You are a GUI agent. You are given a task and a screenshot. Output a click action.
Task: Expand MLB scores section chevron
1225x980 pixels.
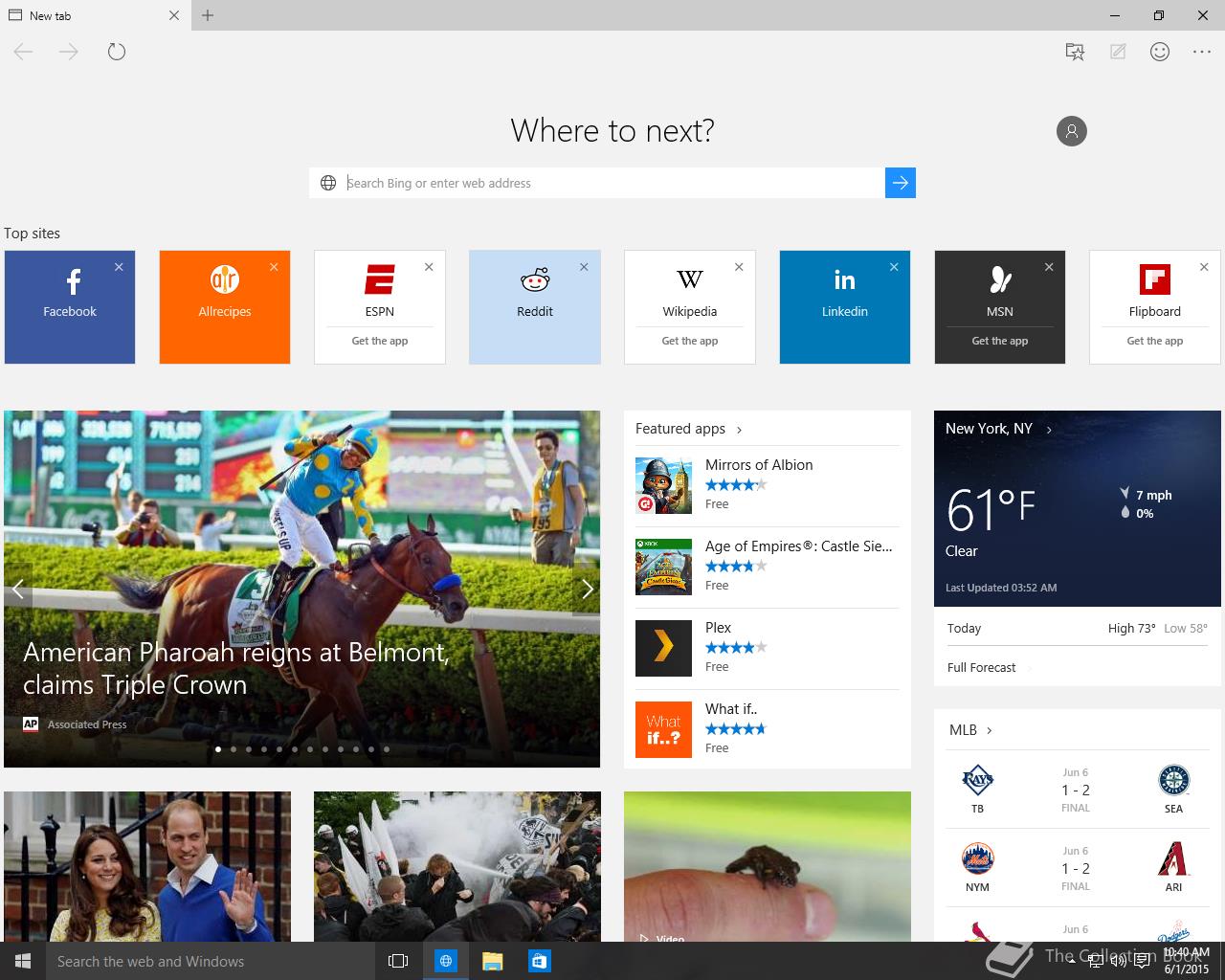pyautogui.click(x=989, y=731)
